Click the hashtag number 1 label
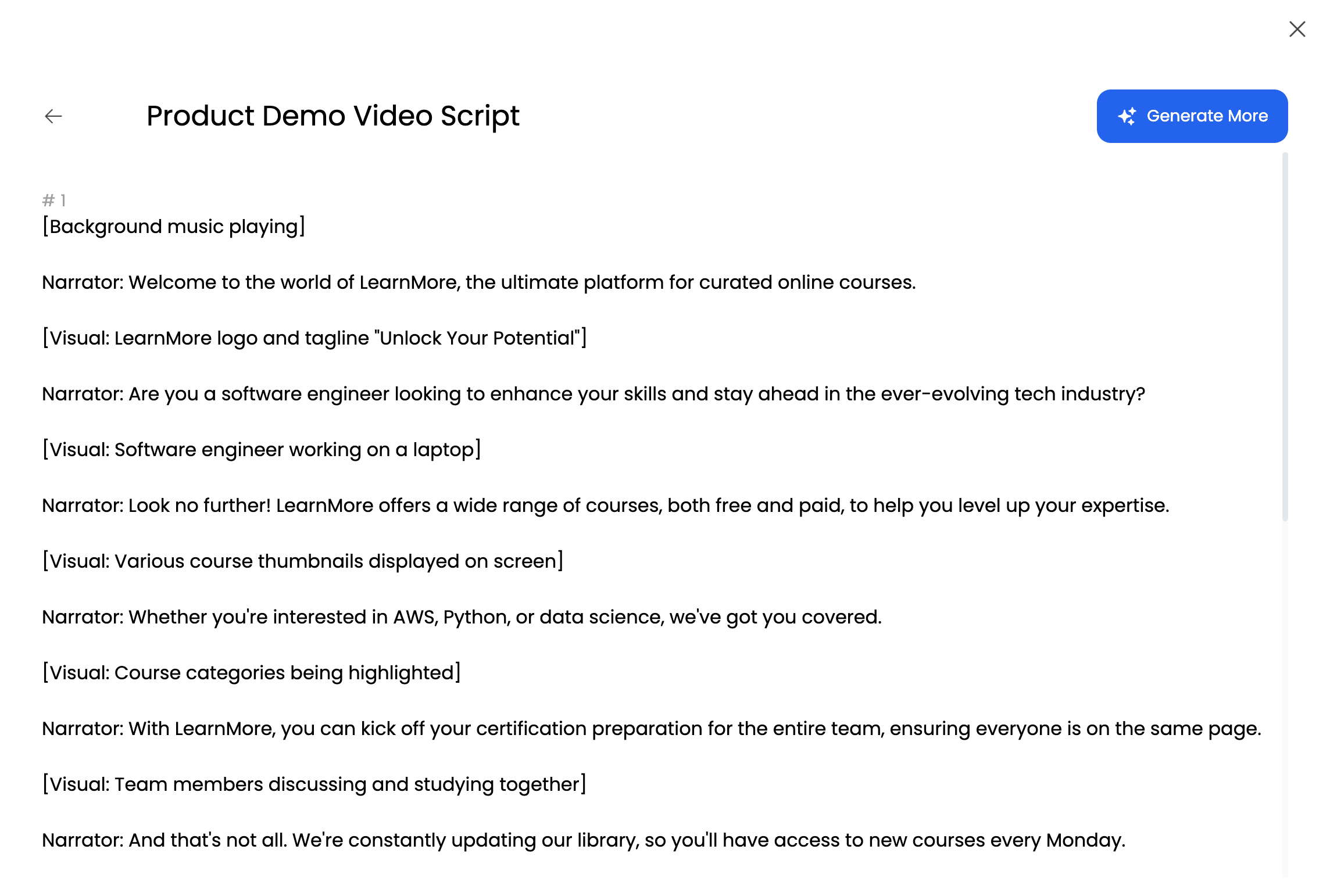1330x896 pixels. pyautogui.click(x=55, y=200)
